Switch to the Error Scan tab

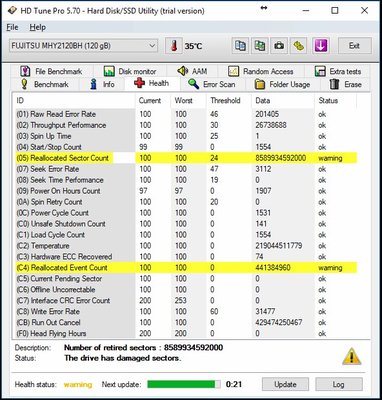click(212, 84)
